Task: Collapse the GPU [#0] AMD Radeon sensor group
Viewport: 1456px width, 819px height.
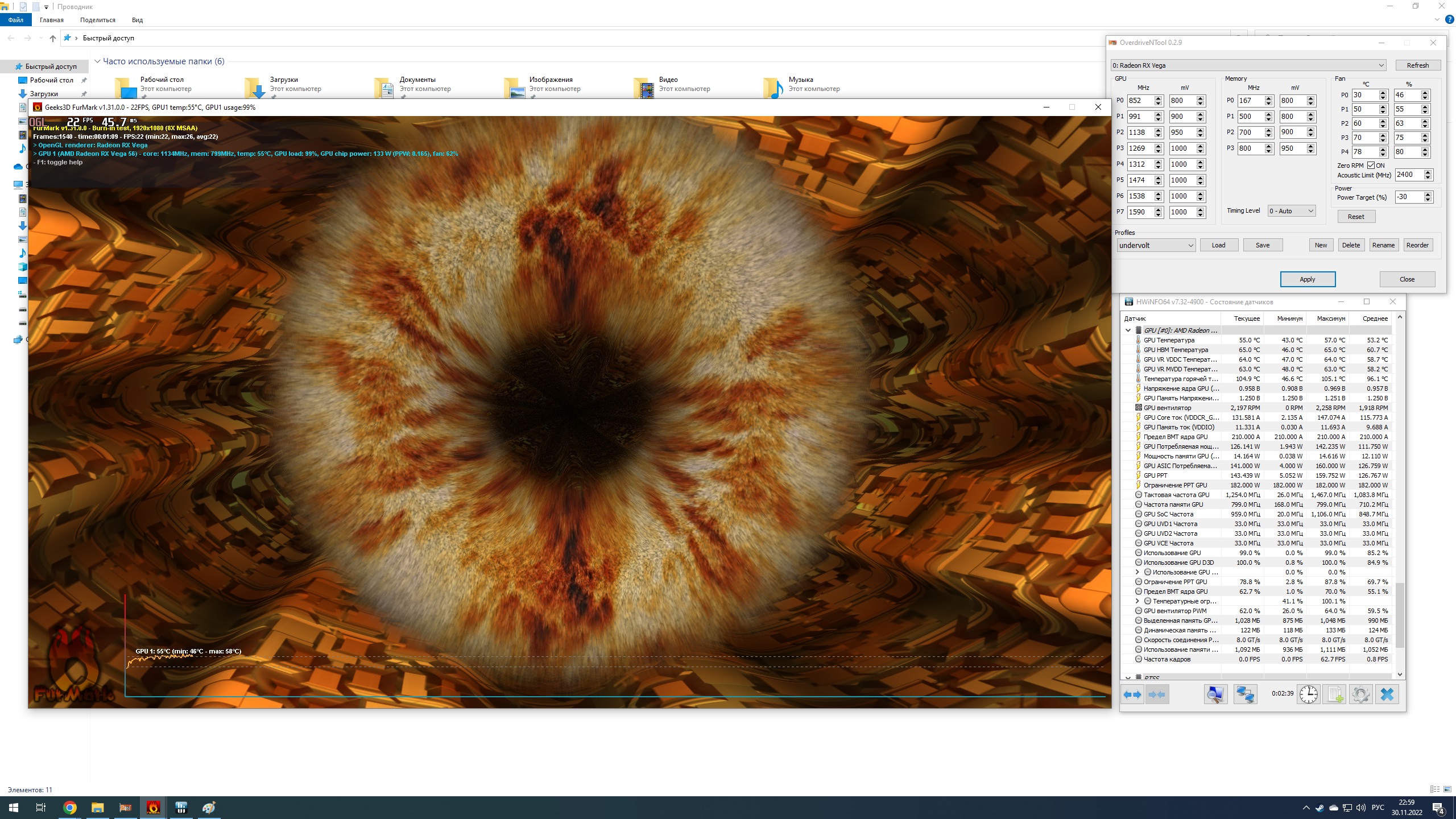Action: click(x=1128, y=330)
